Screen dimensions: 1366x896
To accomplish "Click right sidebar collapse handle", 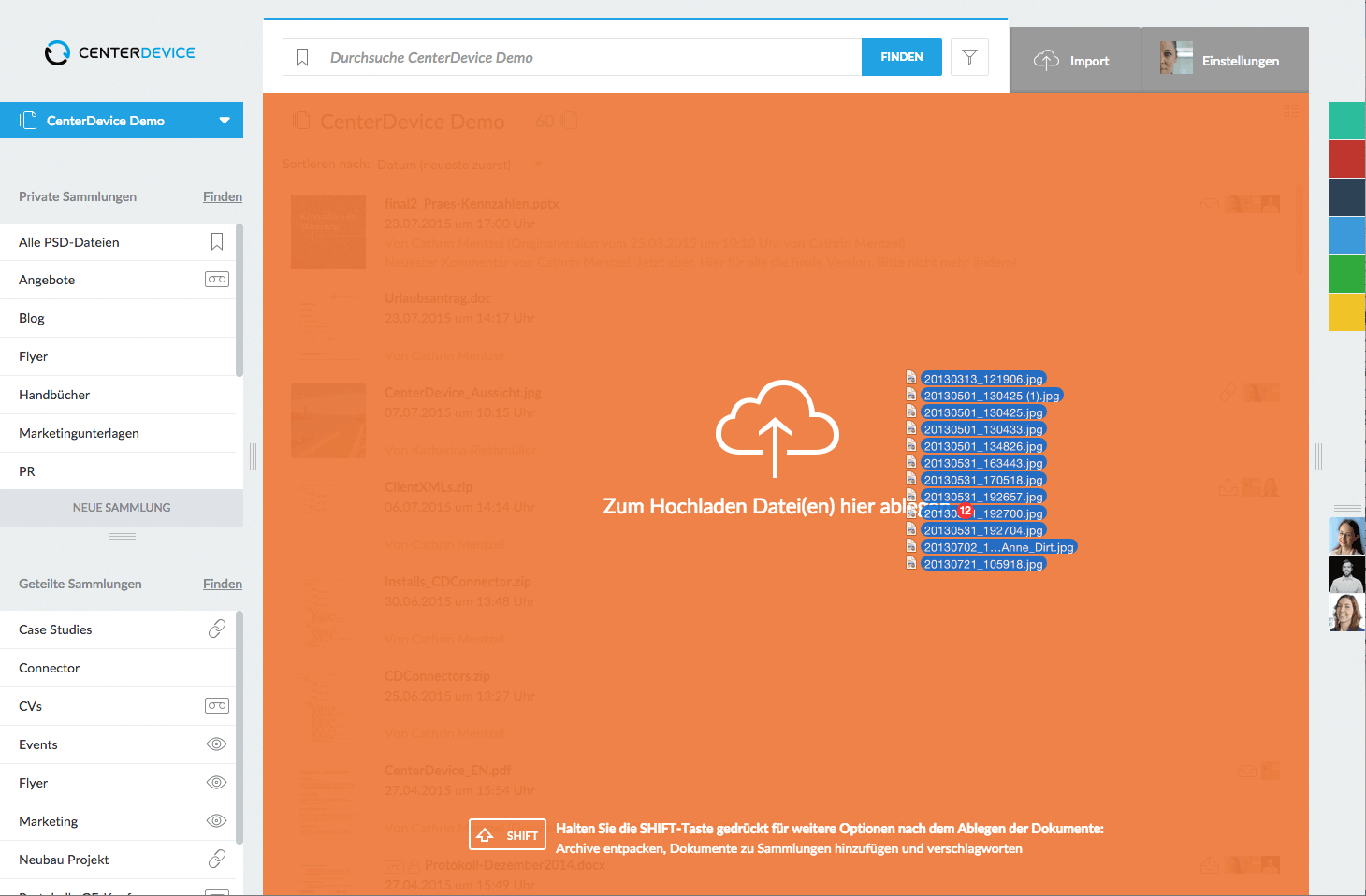I will 1318,456.
